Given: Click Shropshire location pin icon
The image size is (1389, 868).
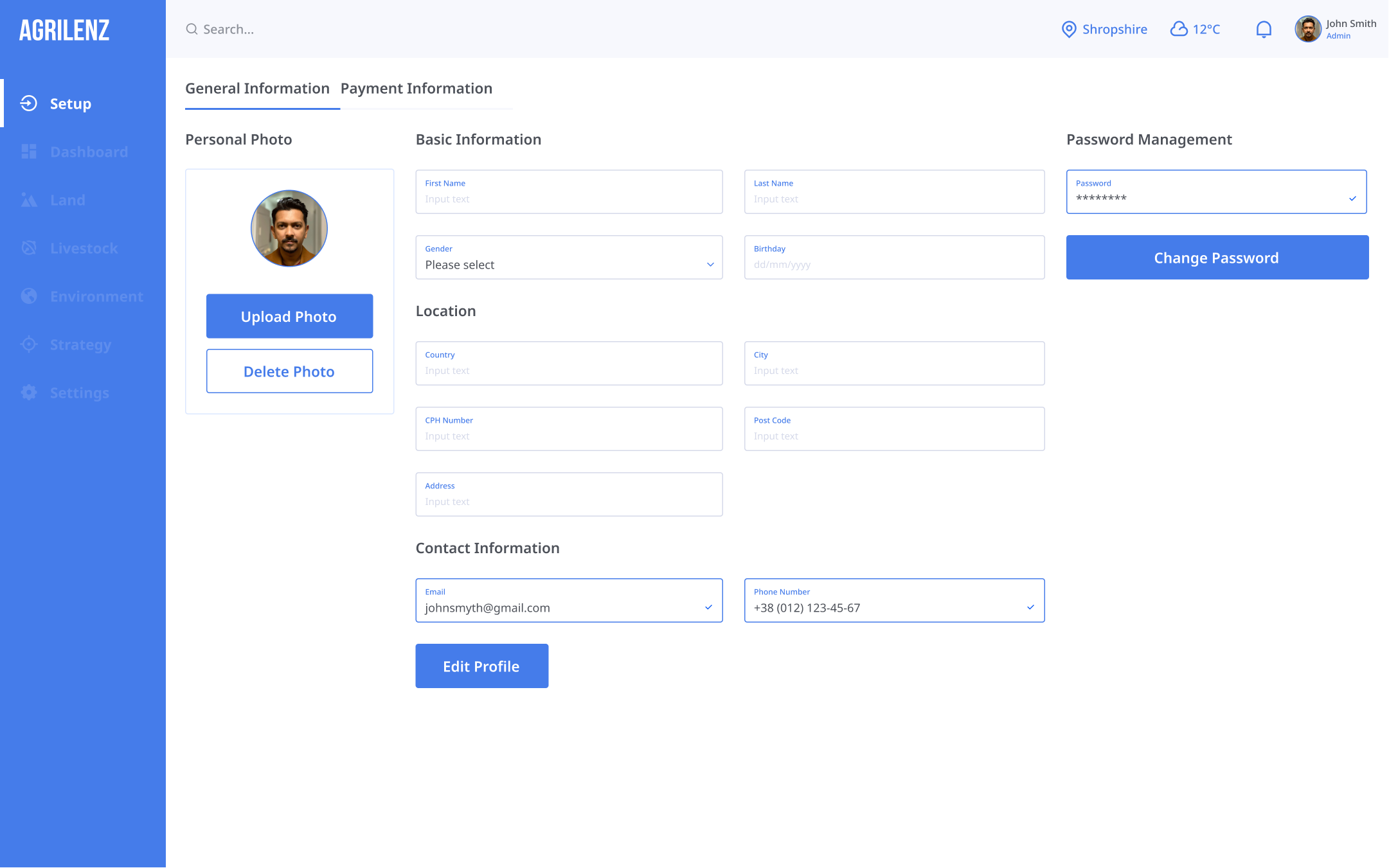Looking at the screenshot, I should click(x=1068, y=30).
